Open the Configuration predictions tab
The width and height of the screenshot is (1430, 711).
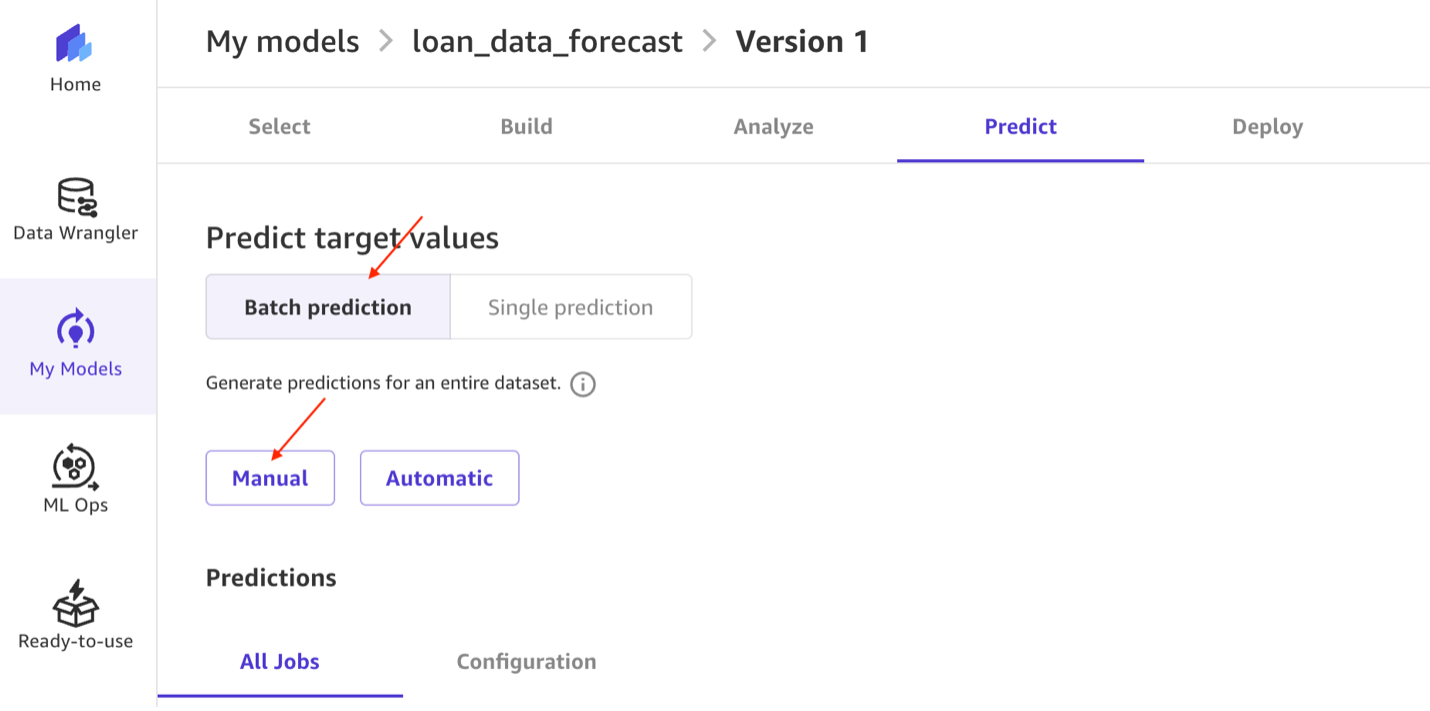[x=526, y=662]
